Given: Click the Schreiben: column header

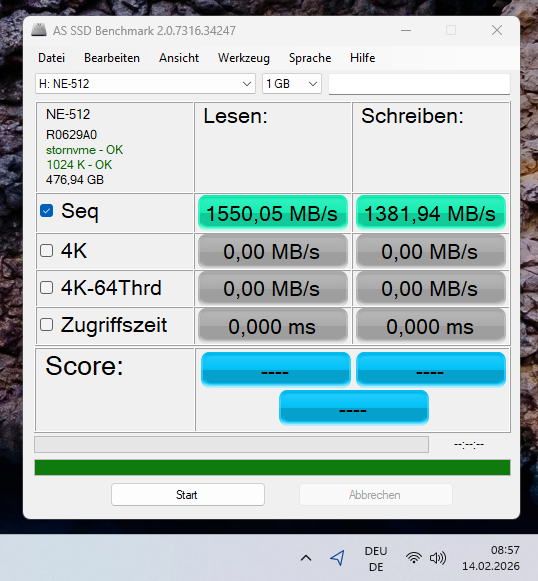Looking at the screenshot, I should tap(412, 116).
